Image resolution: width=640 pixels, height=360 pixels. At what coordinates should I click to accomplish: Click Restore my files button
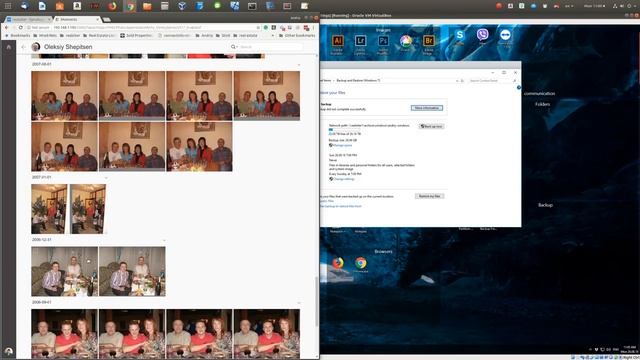point(429,196)
